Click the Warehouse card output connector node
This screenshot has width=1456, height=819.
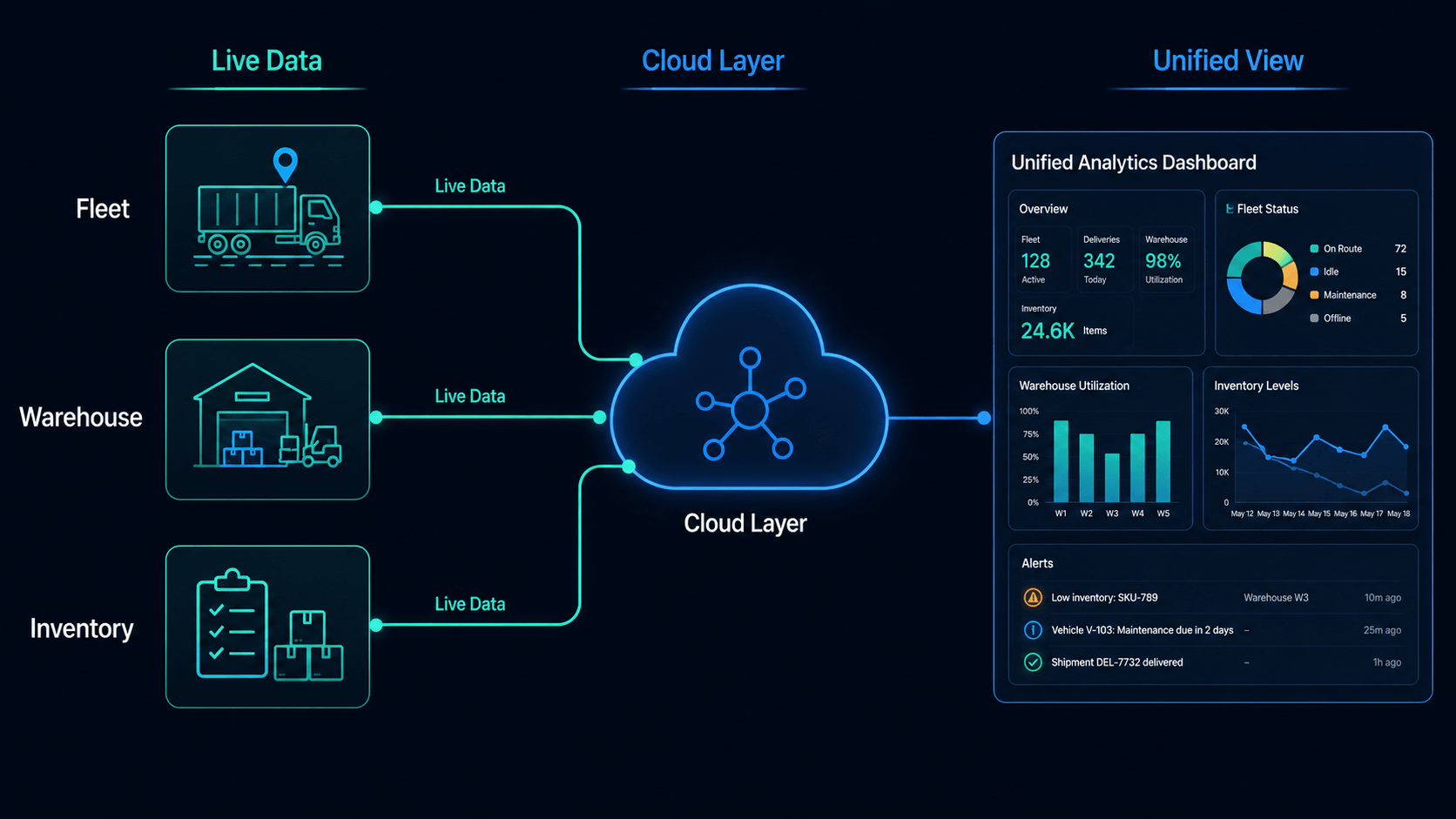click(x=376, y=417)
